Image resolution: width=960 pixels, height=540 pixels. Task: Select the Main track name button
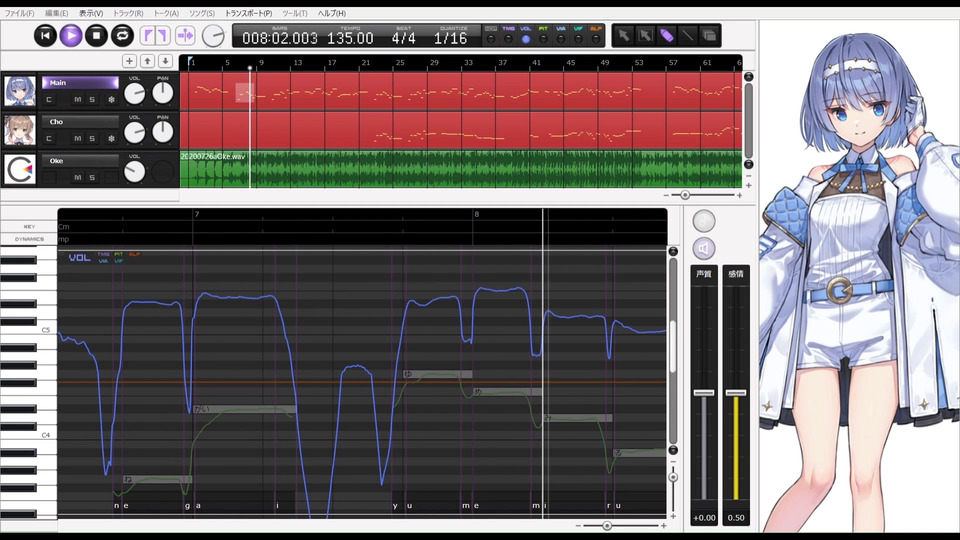tap(80, 83)
